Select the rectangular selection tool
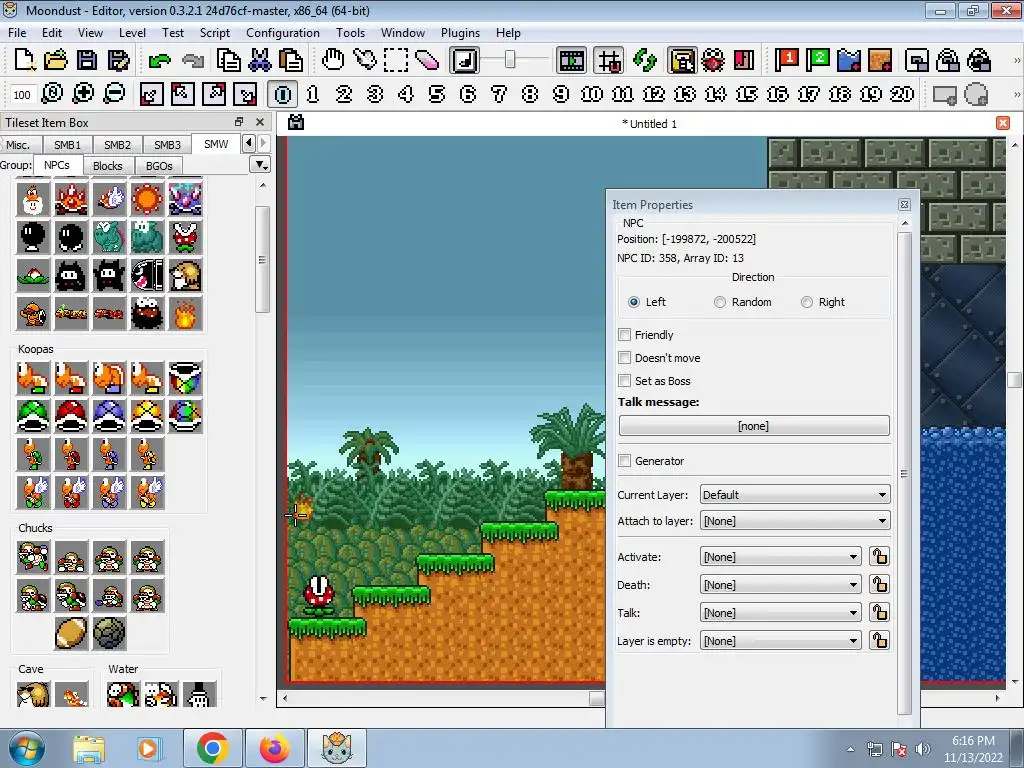 (x=396, y=60)
